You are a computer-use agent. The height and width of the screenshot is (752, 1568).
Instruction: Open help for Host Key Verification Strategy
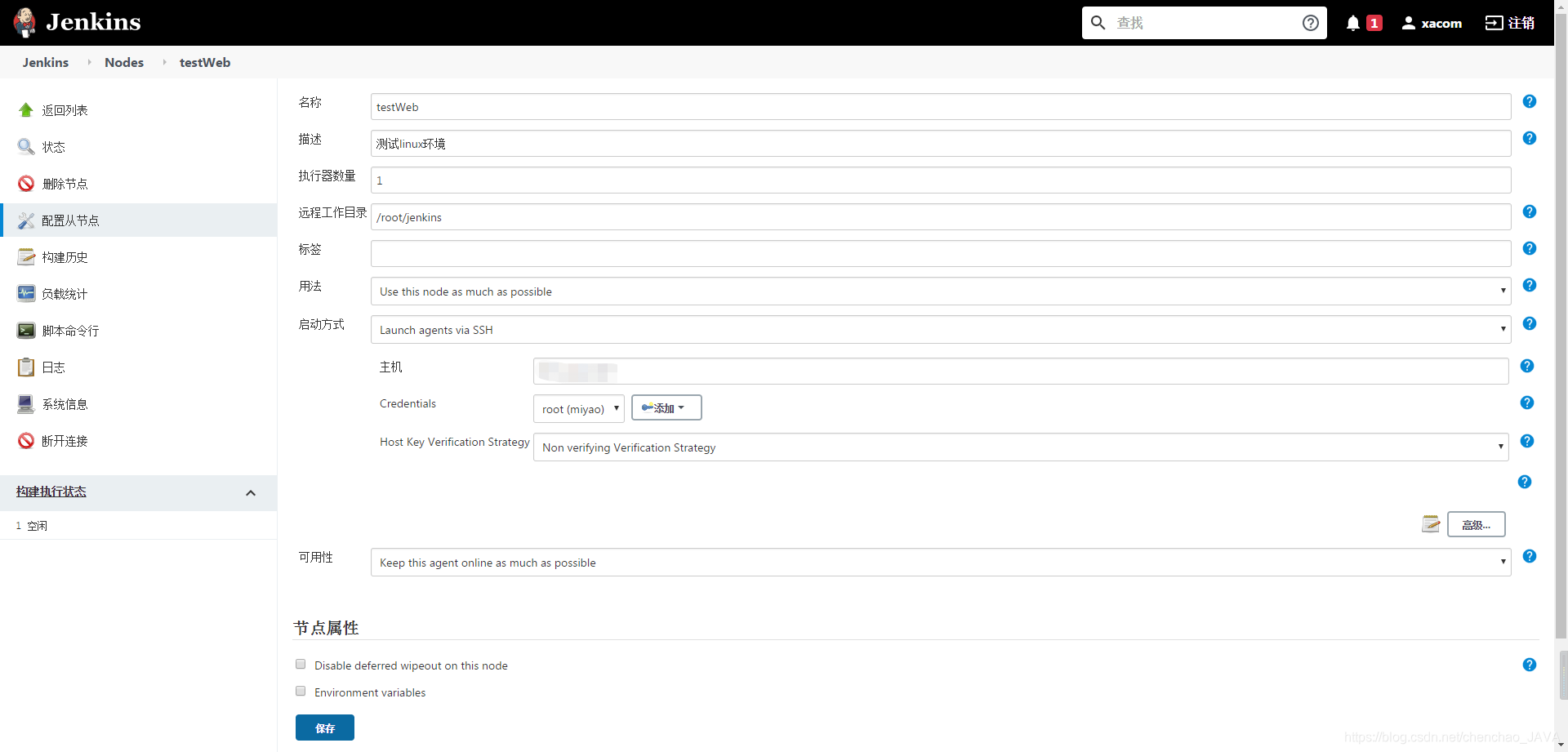point(1527,441)
